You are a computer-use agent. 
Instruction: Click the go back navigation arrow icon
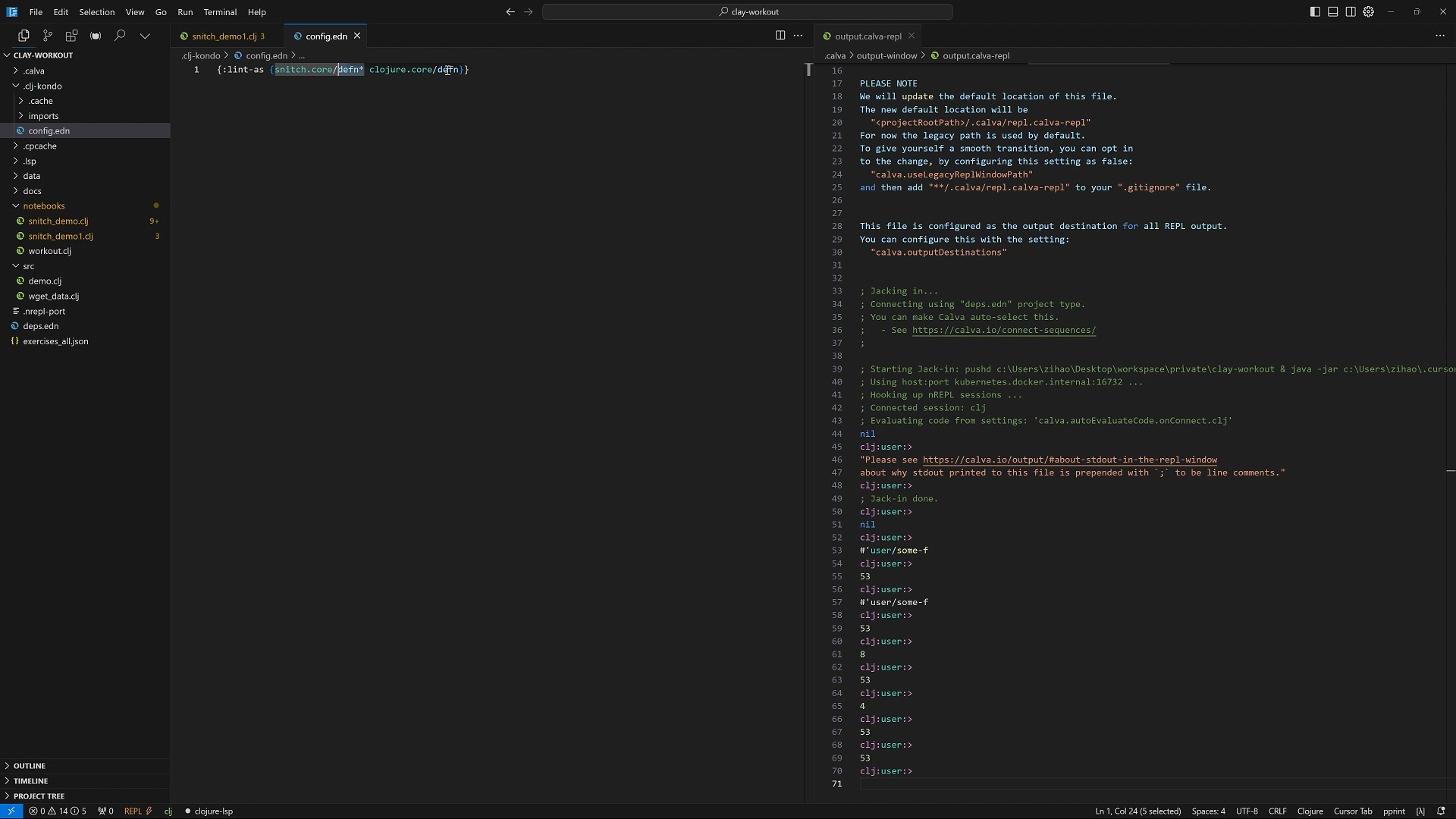pos(509,11)
